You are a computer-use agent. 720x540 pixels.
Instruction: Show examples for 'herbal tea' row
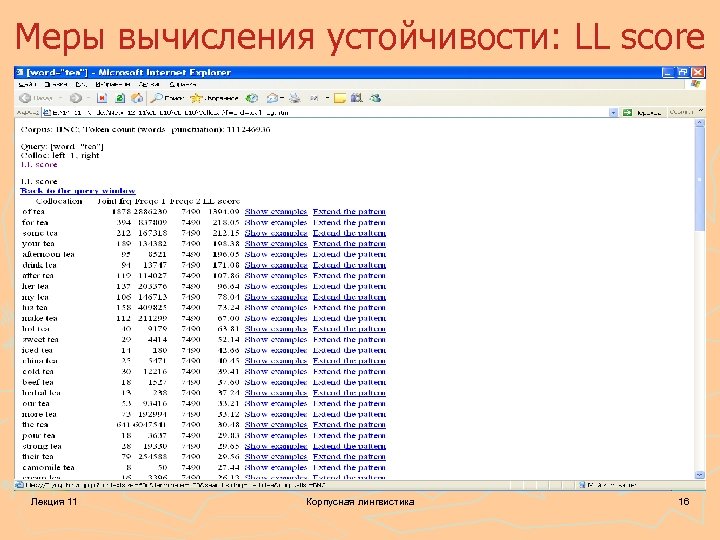[x=276, y=393]
